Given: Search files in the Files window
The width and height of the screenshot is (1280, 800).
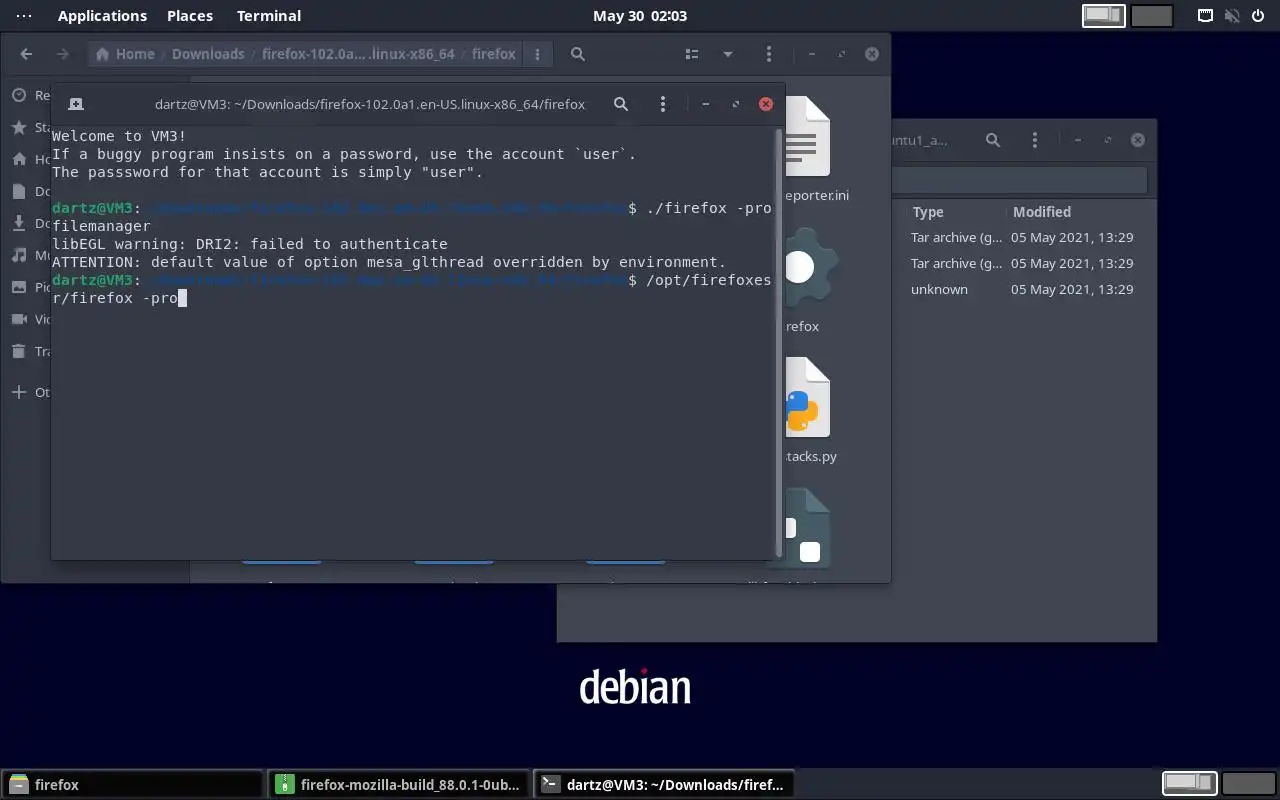Looking at the screenshot, I should 578,54.
